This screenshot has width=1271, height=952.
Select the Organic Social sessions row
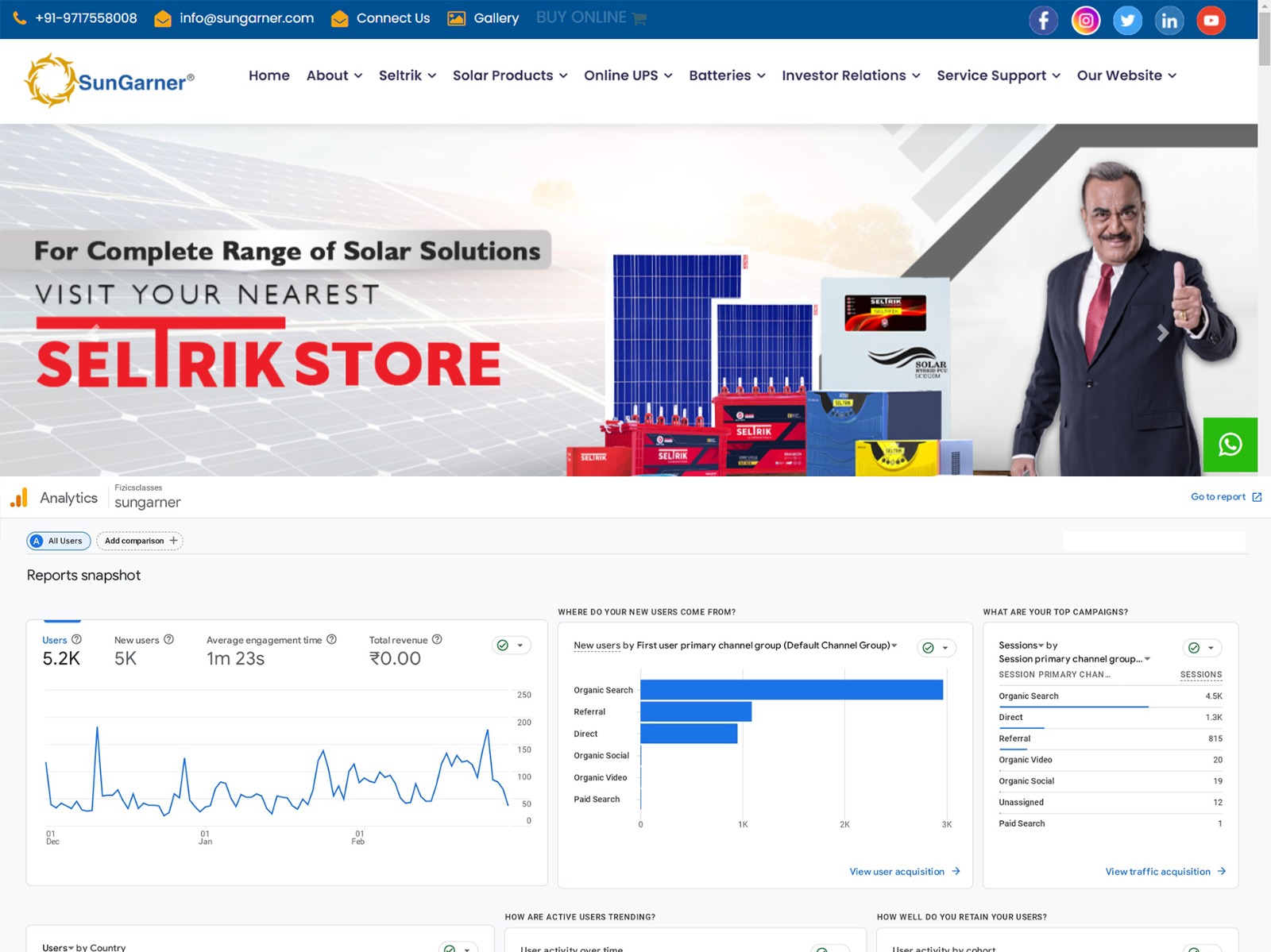(1111, 781)
